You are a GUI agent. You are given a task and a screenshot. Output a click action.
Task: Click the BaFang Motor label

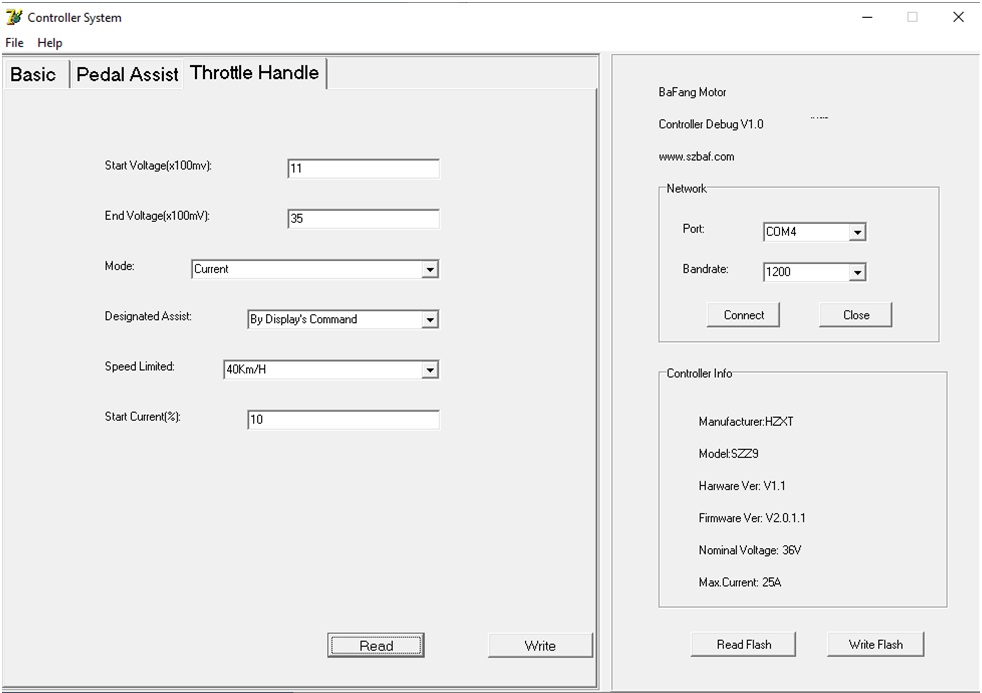pos(692,92)
